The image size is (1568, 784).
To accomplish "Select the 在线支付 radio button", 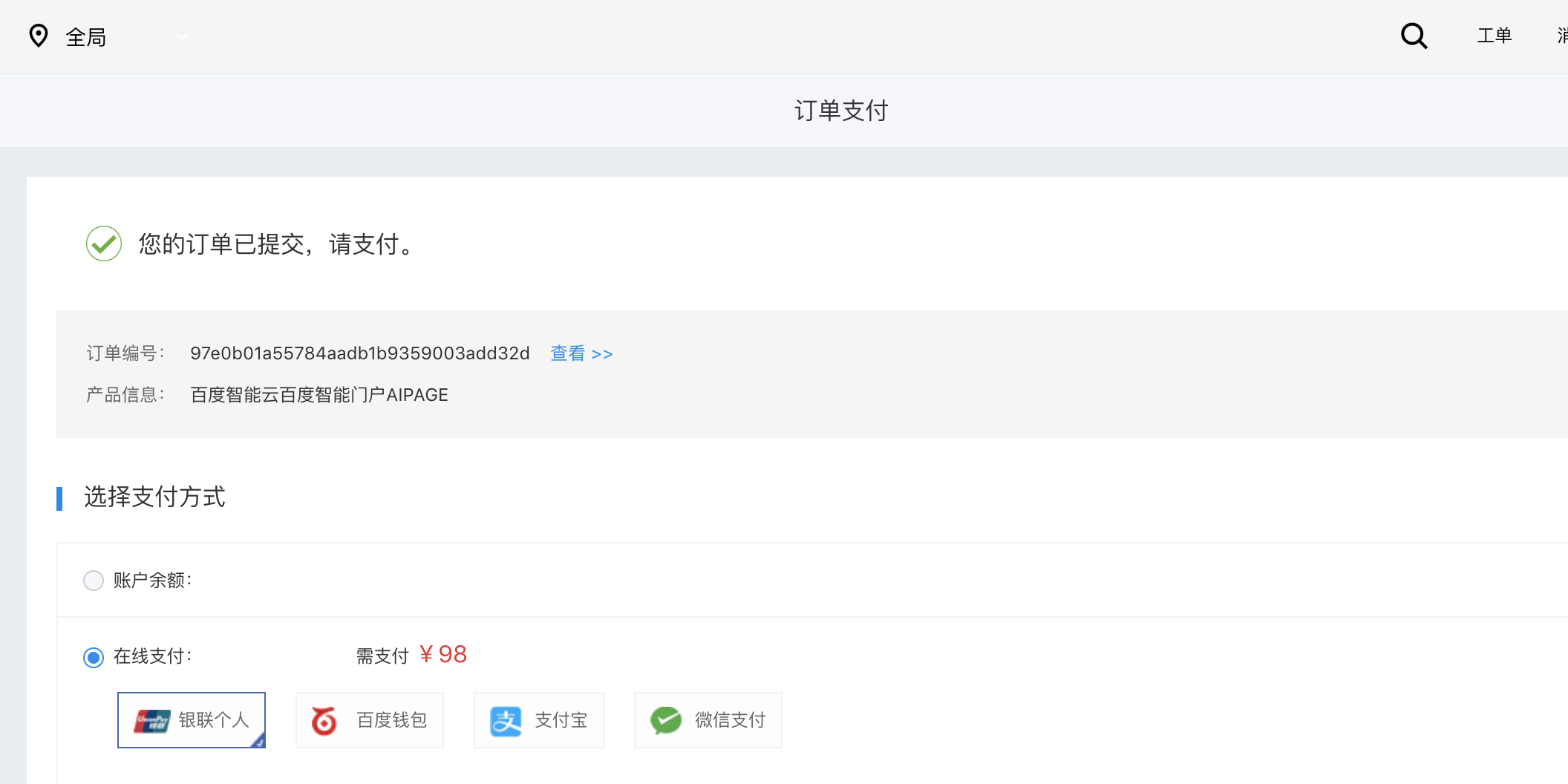I will [x=94, y=657].
